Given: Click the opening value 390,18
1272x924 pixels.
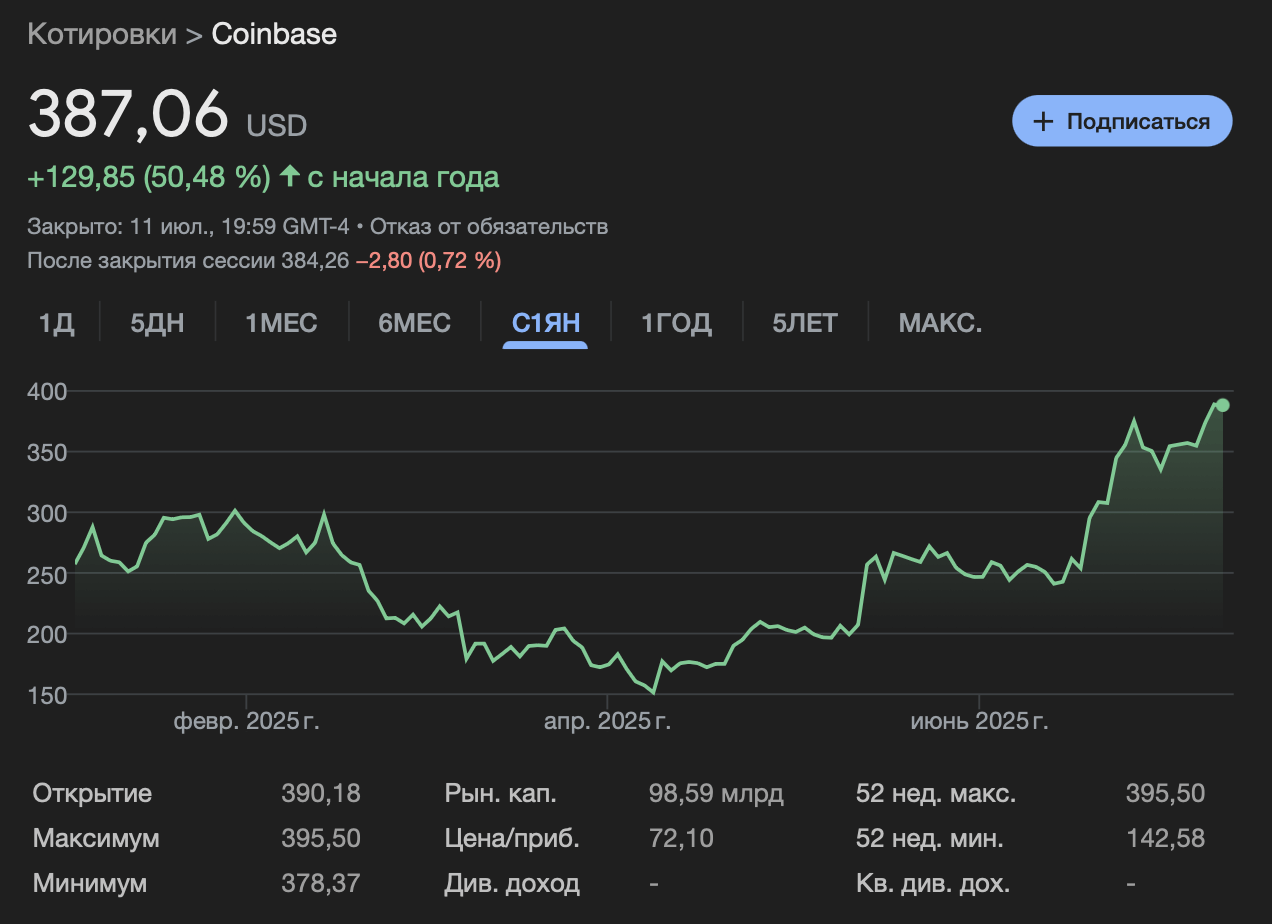Looking at the screenshot, I should (x=321, y=794).
